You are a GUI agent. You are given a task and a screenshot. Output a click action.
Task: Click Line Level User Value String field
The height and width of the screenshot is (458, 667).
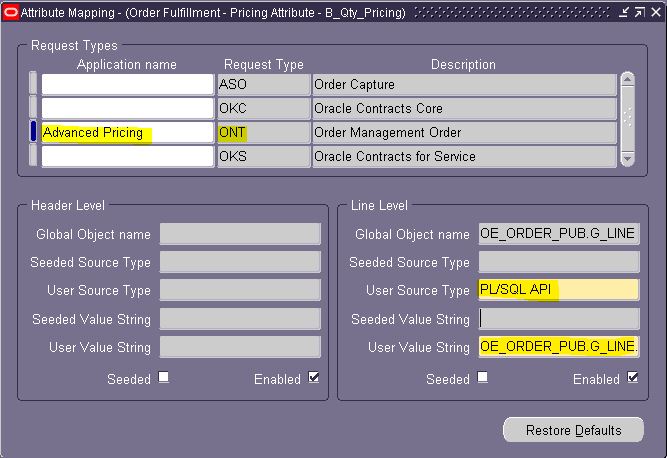(x=559, y=347)
